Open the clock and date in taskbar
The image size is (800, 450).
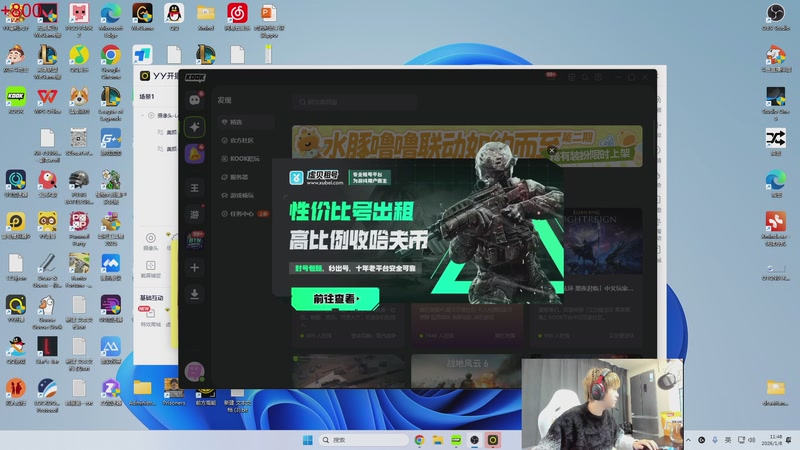click(772, 440)
